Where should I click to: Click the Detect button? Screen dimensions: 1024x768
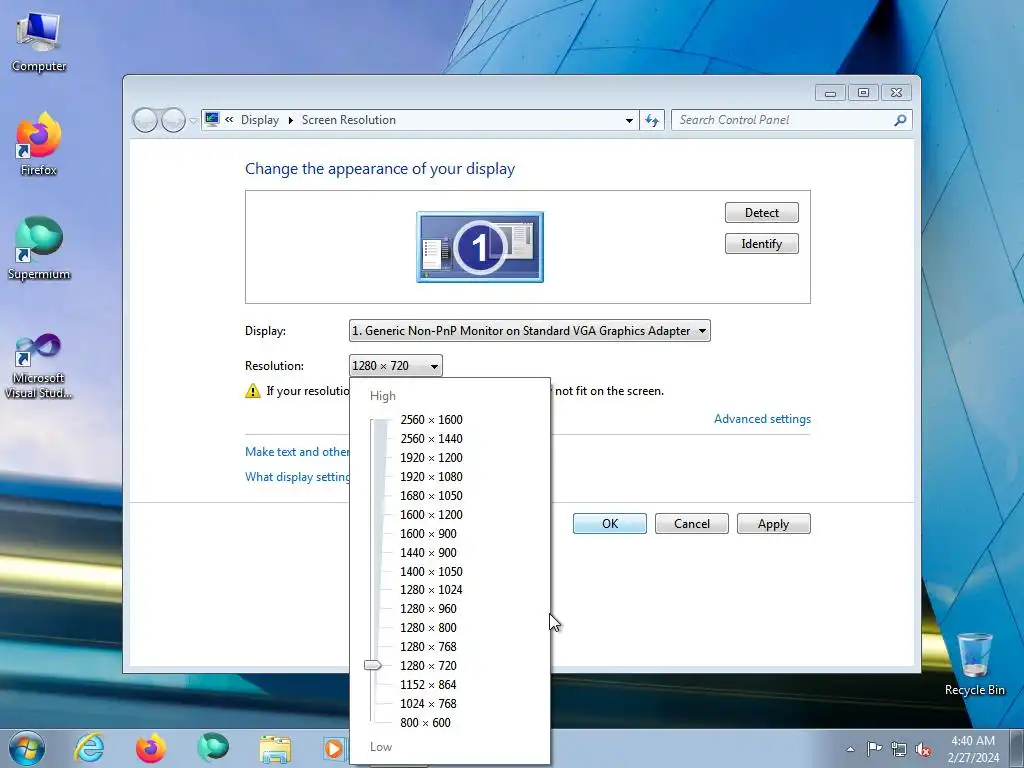pos(761,213)
